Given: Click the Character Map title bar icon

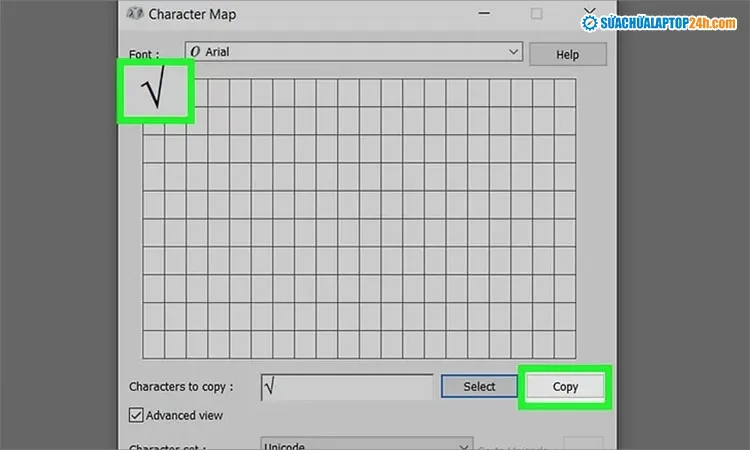Looking at the screenshot, I should point(134,15).
